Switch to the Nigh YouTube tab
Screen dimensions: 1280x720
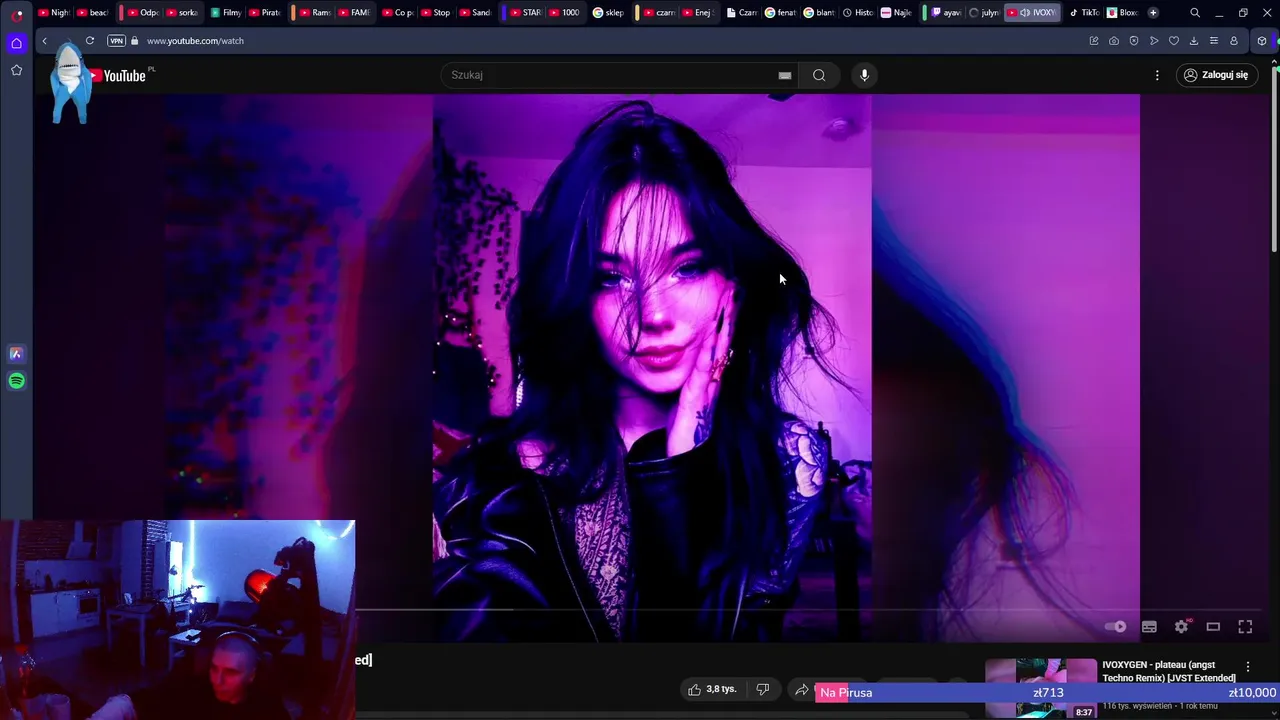54,13
